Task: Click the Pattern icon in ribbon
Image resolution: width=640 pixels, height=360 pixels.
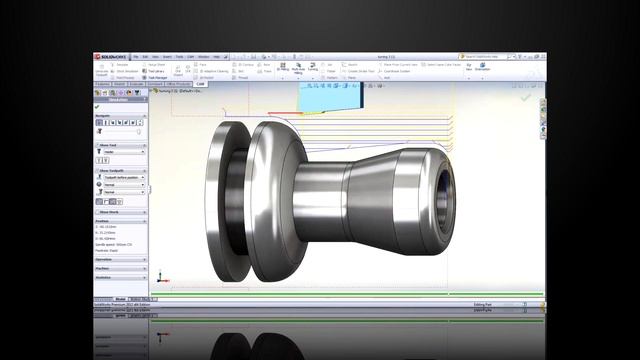Action: [x=329, y=78]
